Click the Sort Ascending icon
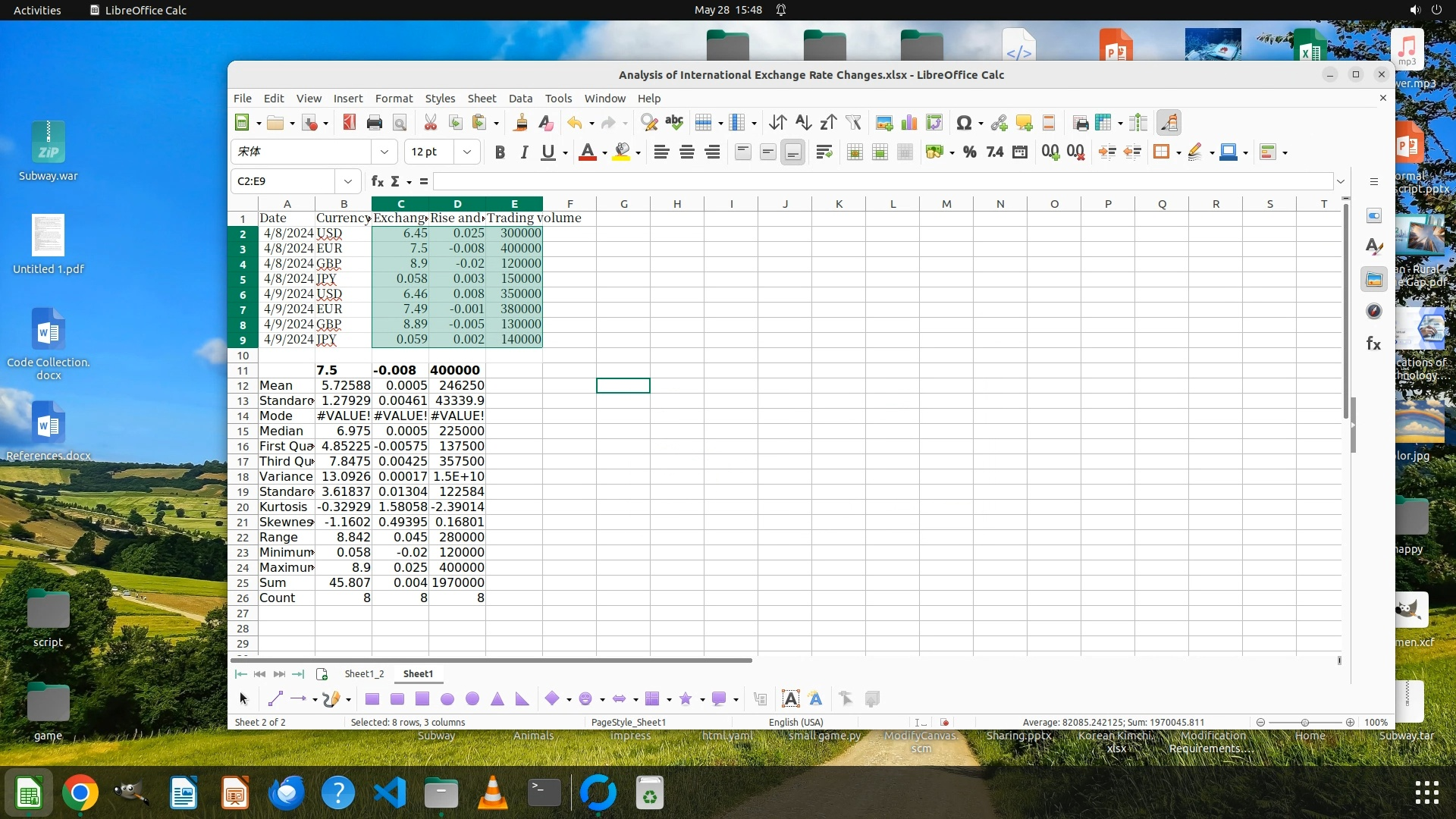Viewport: 1456px width, 819px height. click(803, 123)
